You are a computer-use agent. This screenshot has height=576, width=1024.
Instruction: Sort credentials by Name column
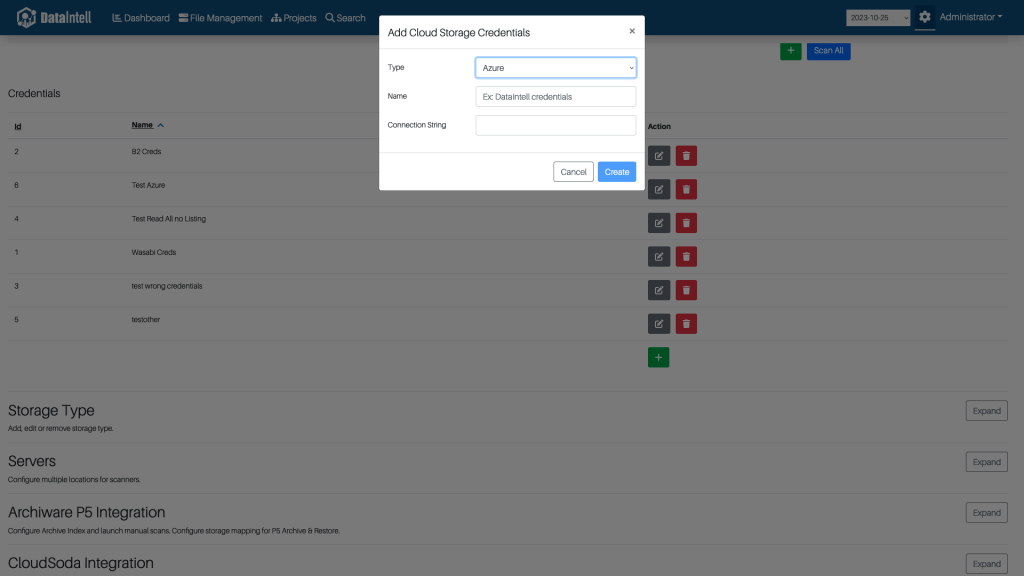click(148, 125)
